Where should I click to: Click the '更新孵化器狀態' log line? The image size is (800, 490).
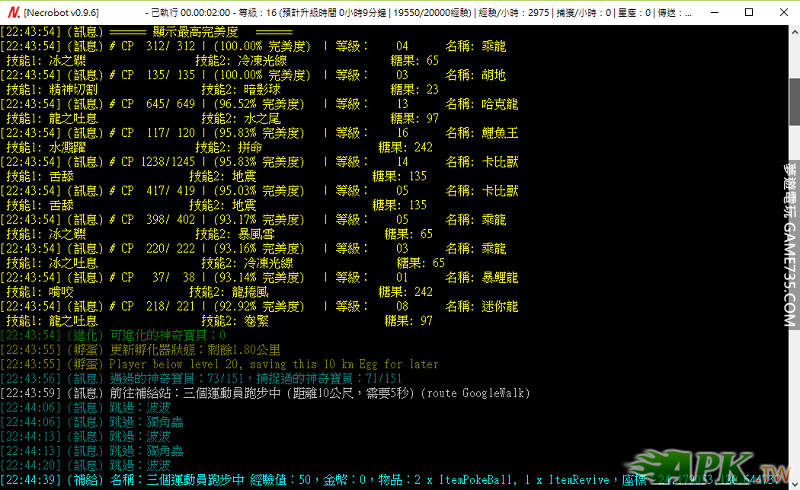click(141, 350)
